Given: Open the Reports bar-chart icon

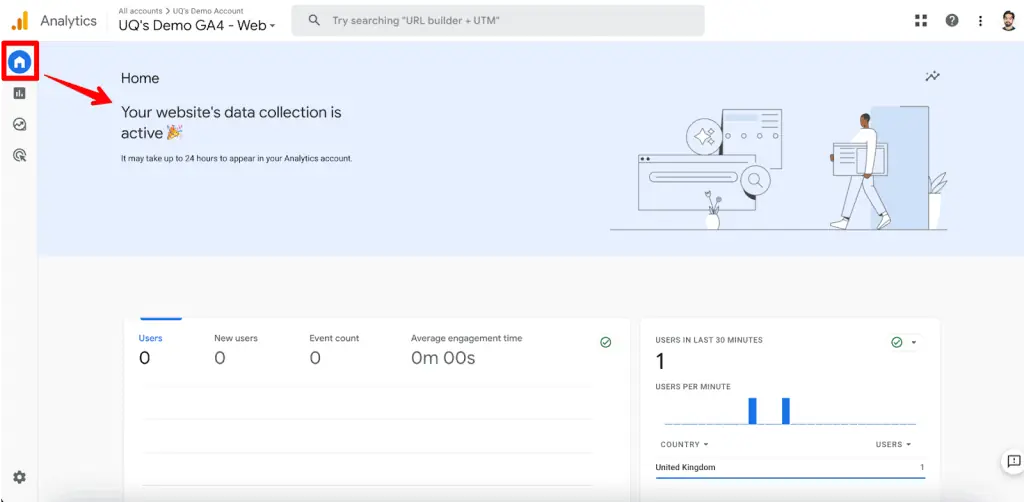Looking at the screenshot, I should click(x=20, y=93).
